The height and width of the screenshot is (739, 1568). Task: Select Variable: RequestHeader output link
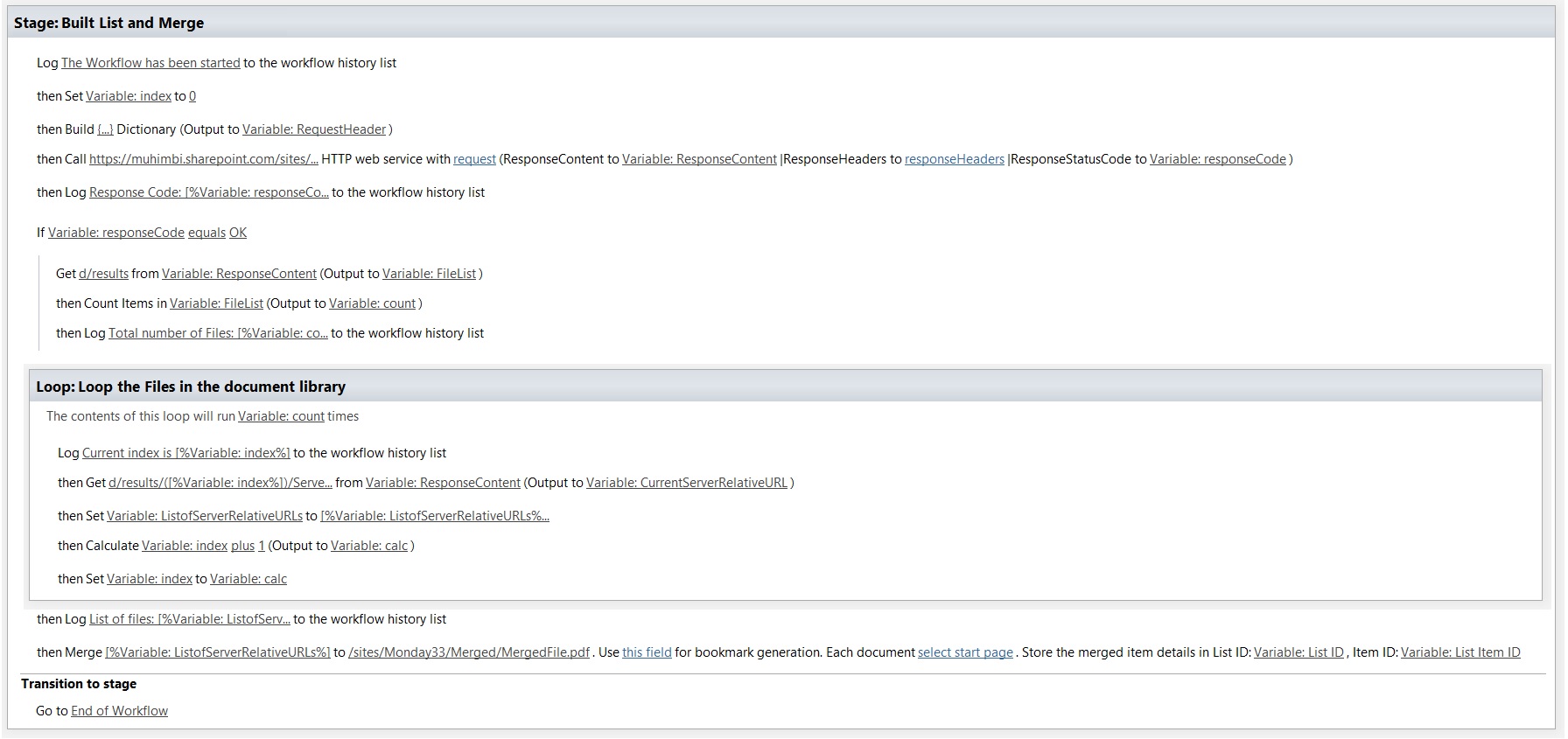314,129
